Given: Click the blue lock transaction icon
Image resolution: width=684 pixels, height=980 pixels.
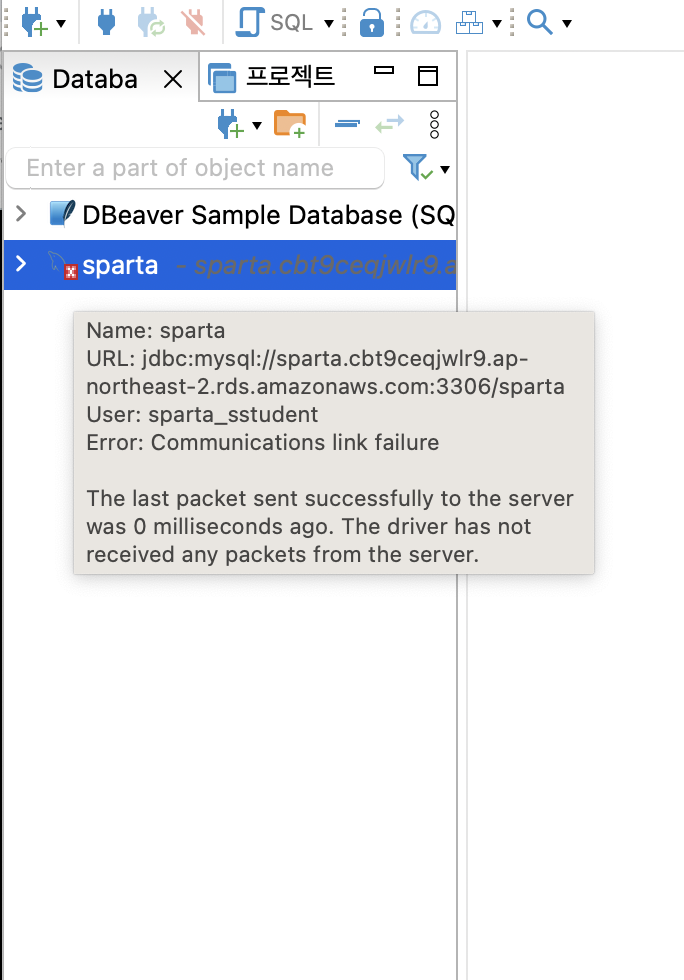Looking at the screenshot, I should pyautogui.click(x=371, y=22).
